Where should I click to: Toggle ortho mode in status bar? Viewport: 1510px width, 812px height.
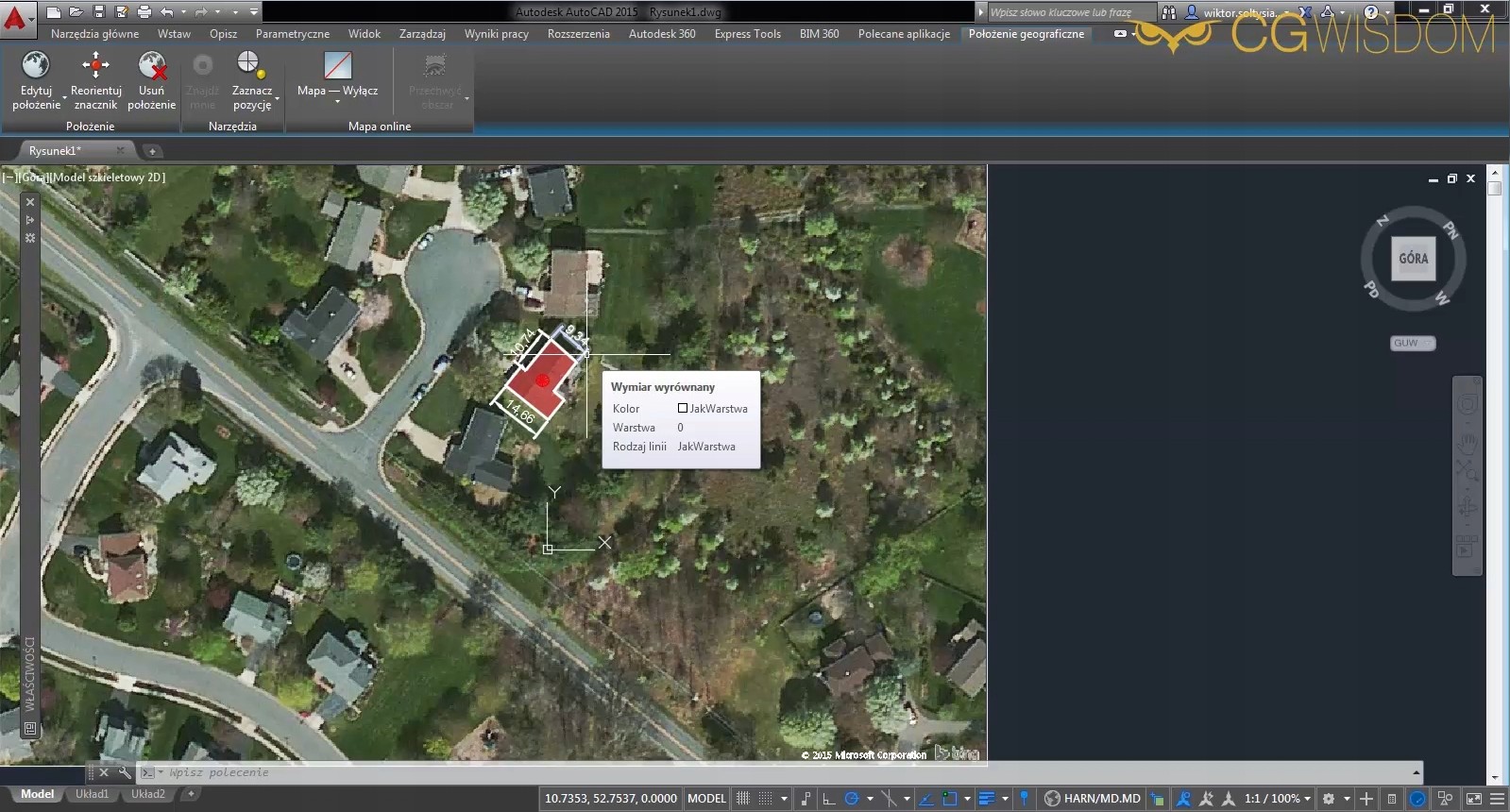pyautogui.click(x=828, y=799)
